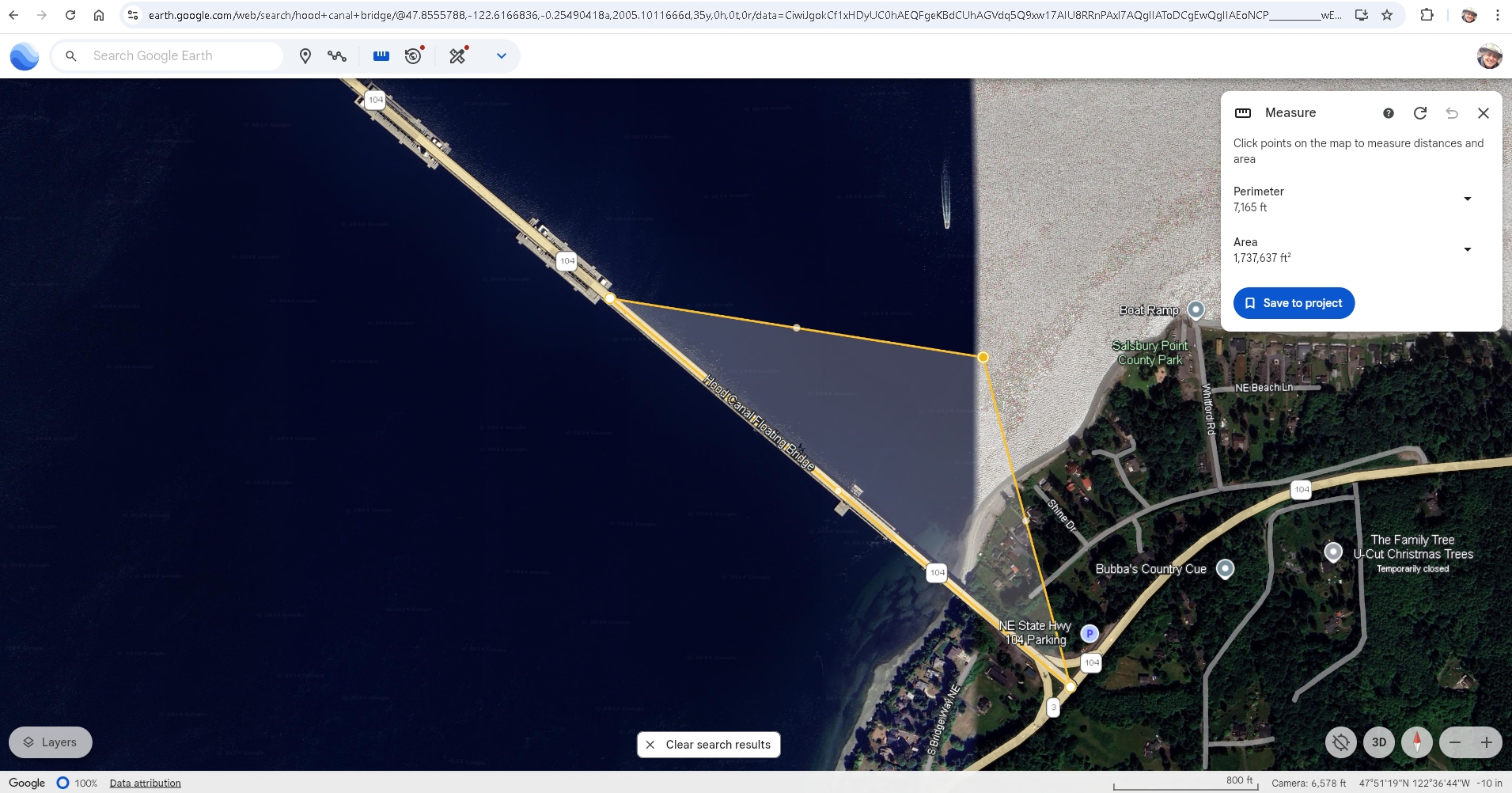Switch to 3D view
The width and height of the screenshot is (1512, 793).
click(1379, 742)
